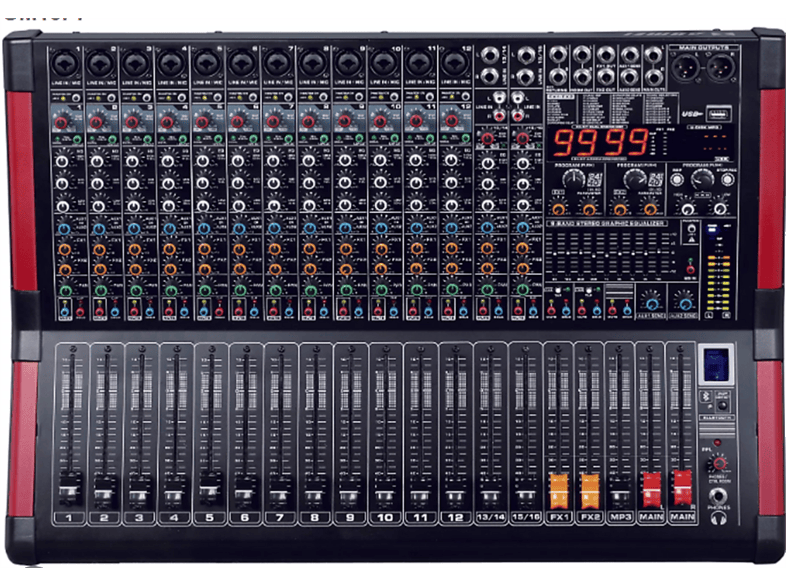
Task: Click the first PROGRAM (PUSH) knob under the display
Action: point(573,179)
